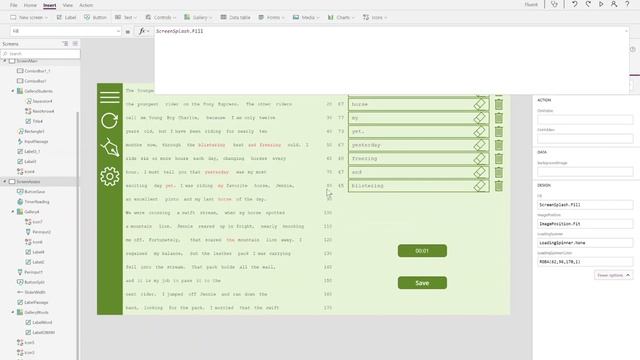Screen dimensions: 640x360
Task: Select ButtonSave in tree view
Action: 35,191
